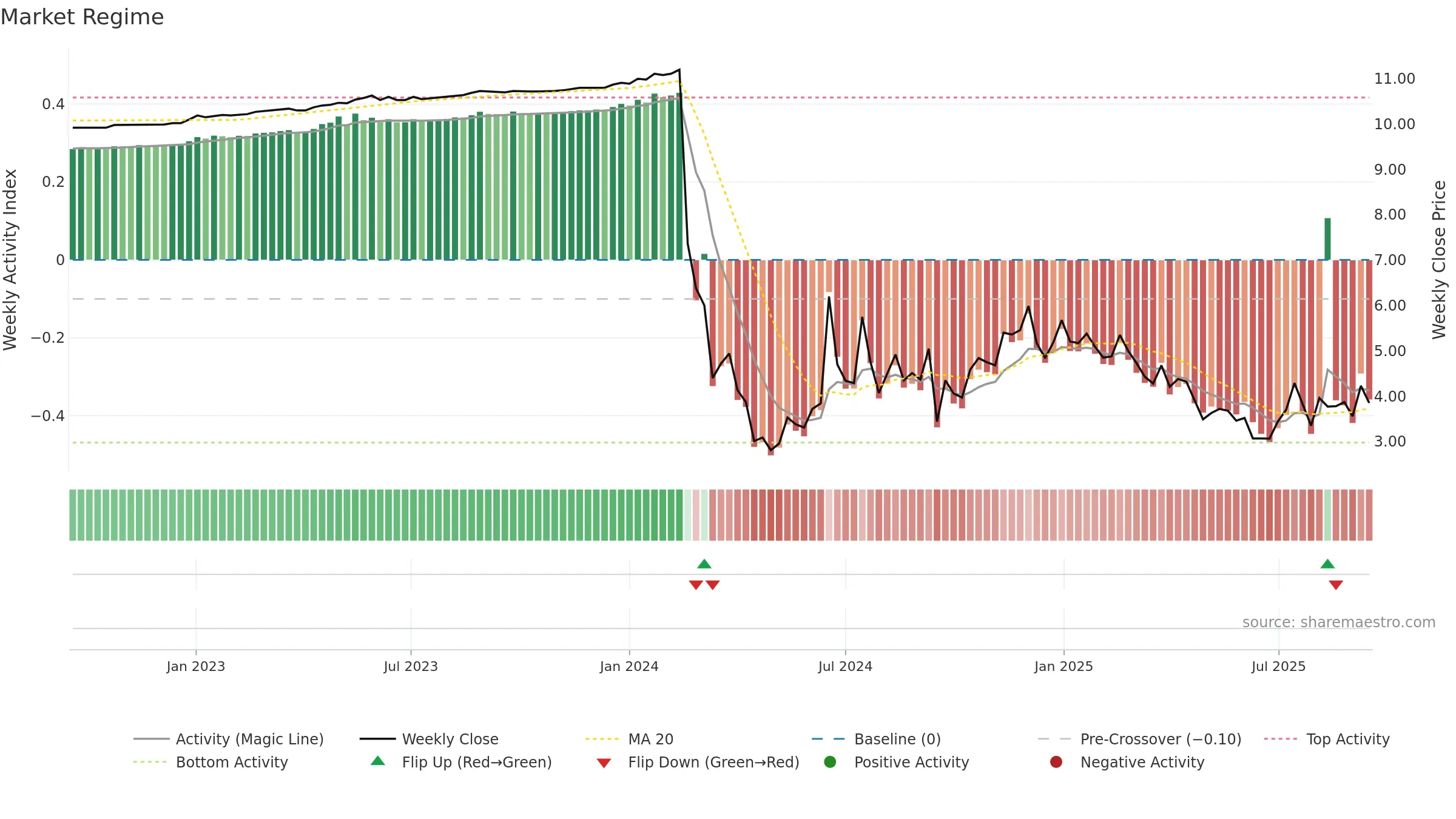Click green flip-up triangle near March 2024

[x=704, y=564]
